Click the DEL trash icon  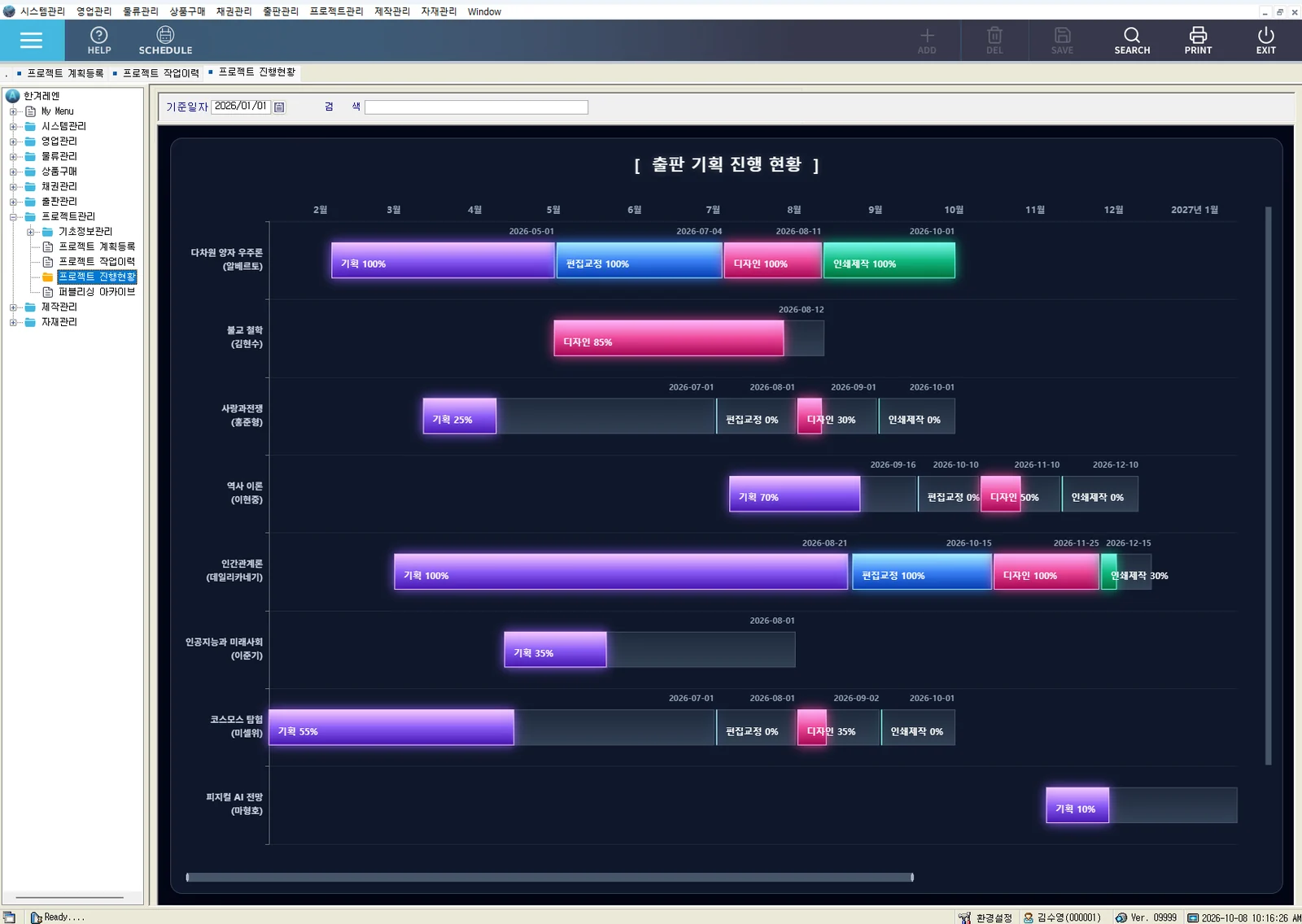click(x=994, y=40)
